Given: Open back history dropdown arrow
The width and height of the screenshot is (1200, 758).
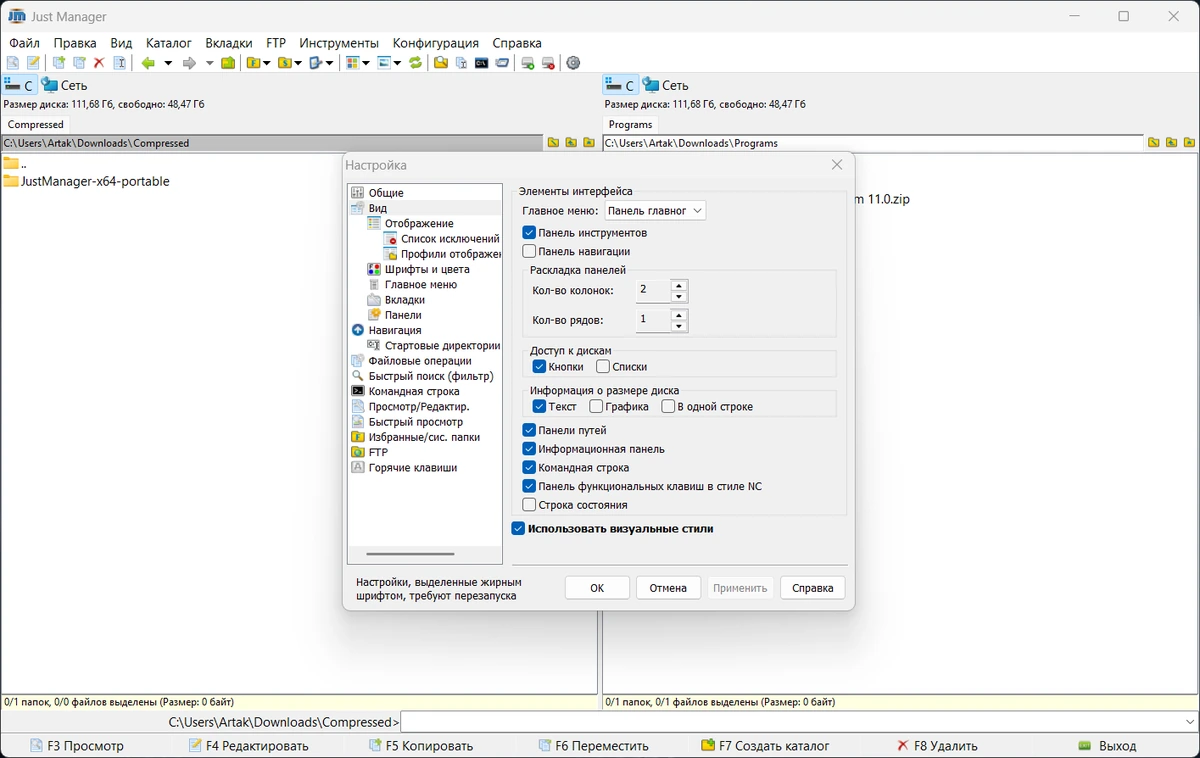Looking at the screenshot, I should pyautogui.click(x=168, y=63).
